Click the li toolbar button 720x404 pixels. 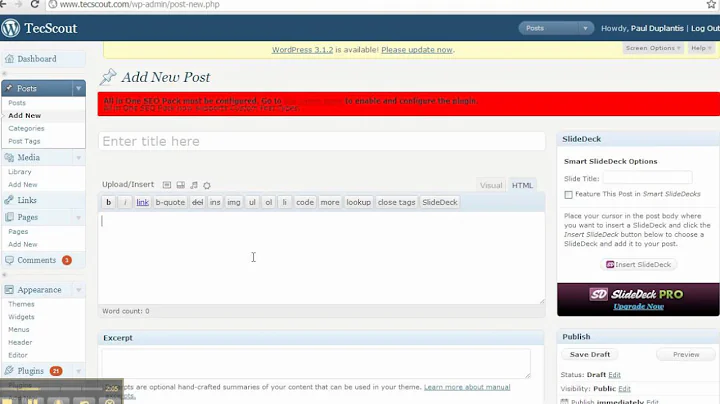pos(285,202)
